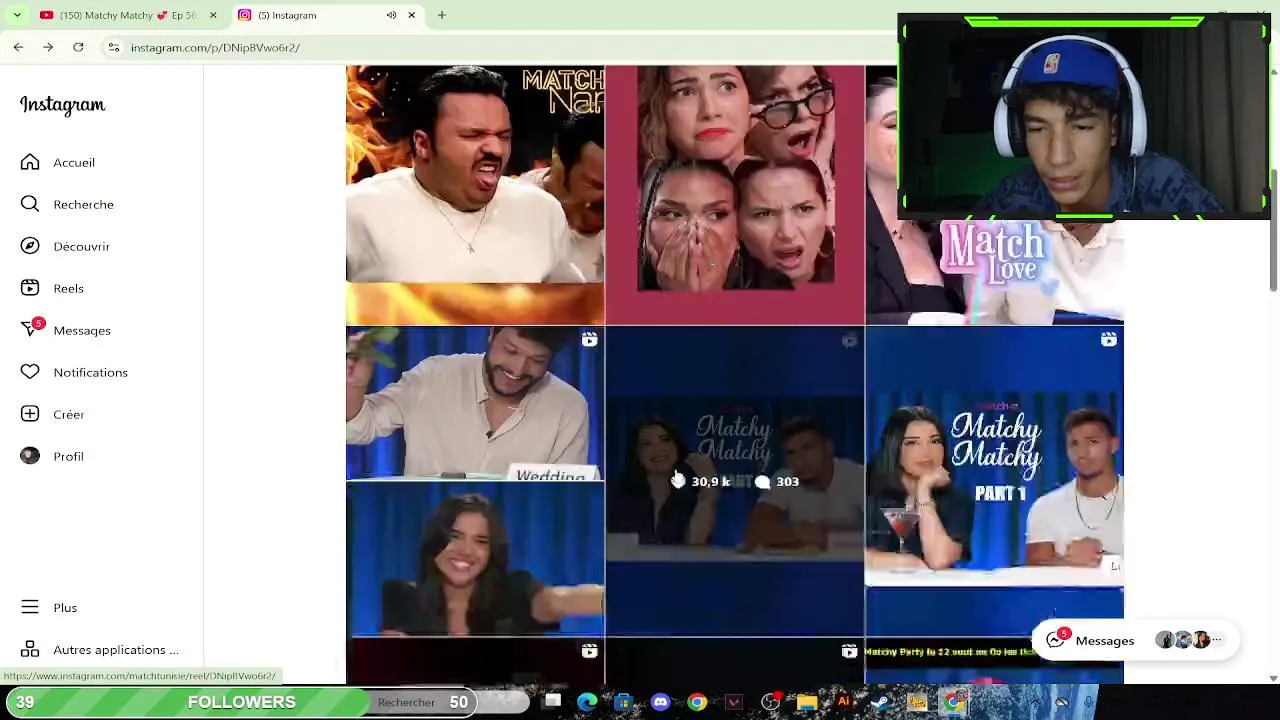Open the Messages icon with red badge
The width and height of the screenshot is (1280, 720).
[x=32, y=329]
